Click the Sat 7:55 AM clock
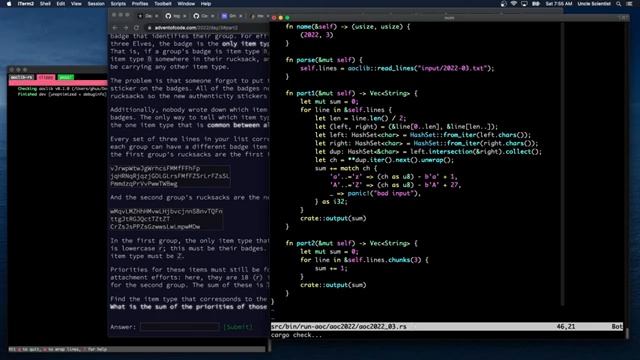Image resolution: width=640 pixels, height=360 pixels. (x=559, y=4)
